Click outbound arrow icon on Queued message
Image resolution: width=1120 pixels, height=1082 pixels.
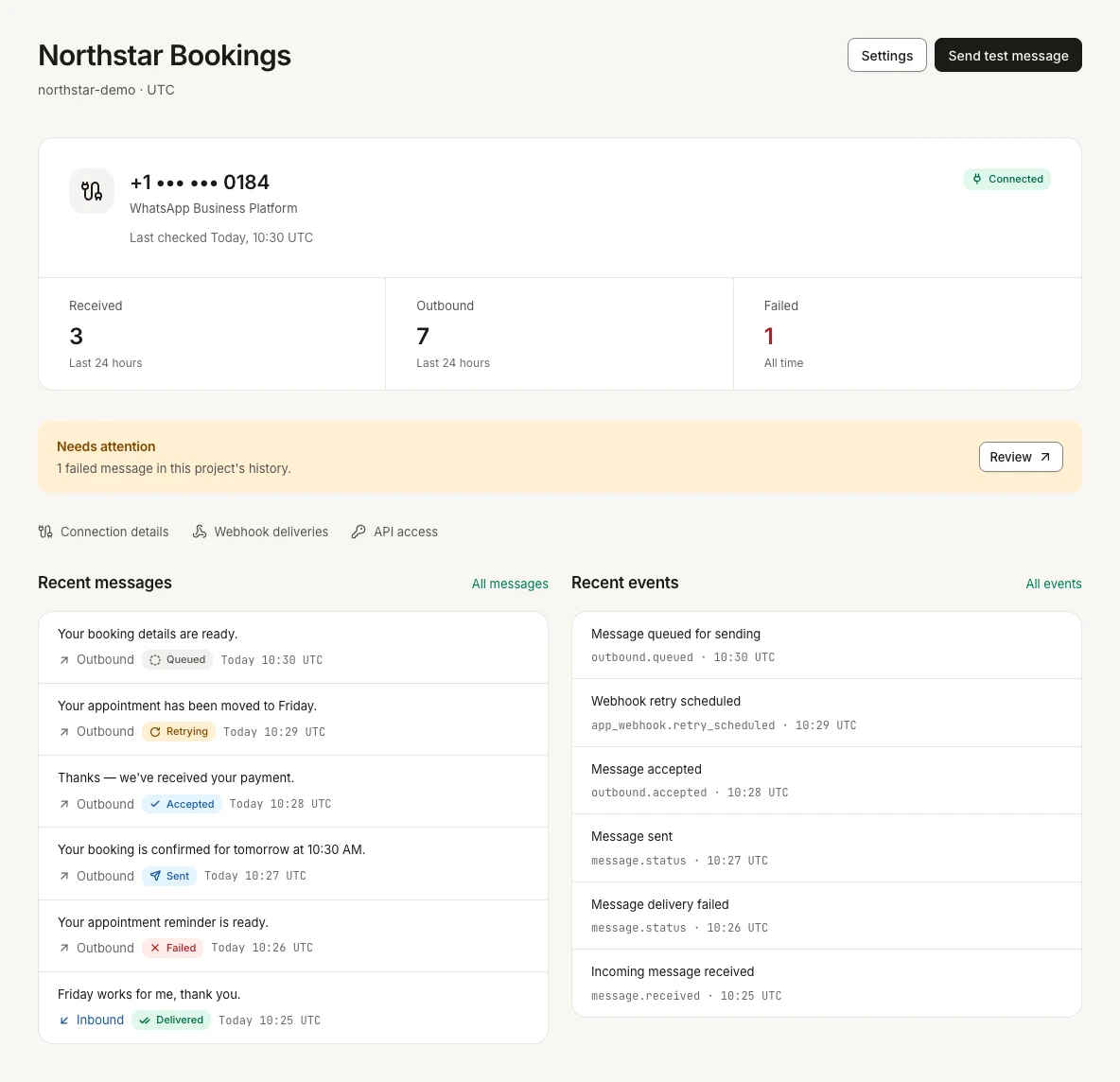[x=64, y=660]
